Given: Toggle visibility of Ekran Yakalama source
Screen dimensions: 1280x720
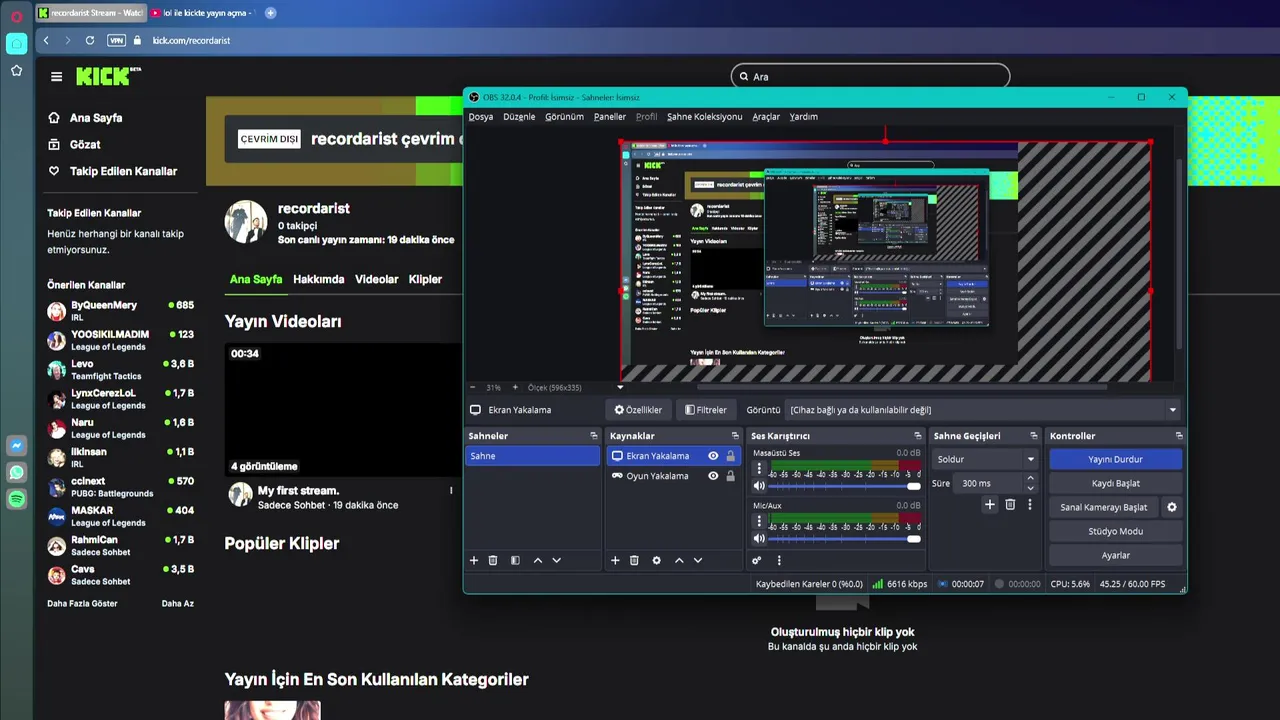Looking at the screenshot, I should coord(713,456).
